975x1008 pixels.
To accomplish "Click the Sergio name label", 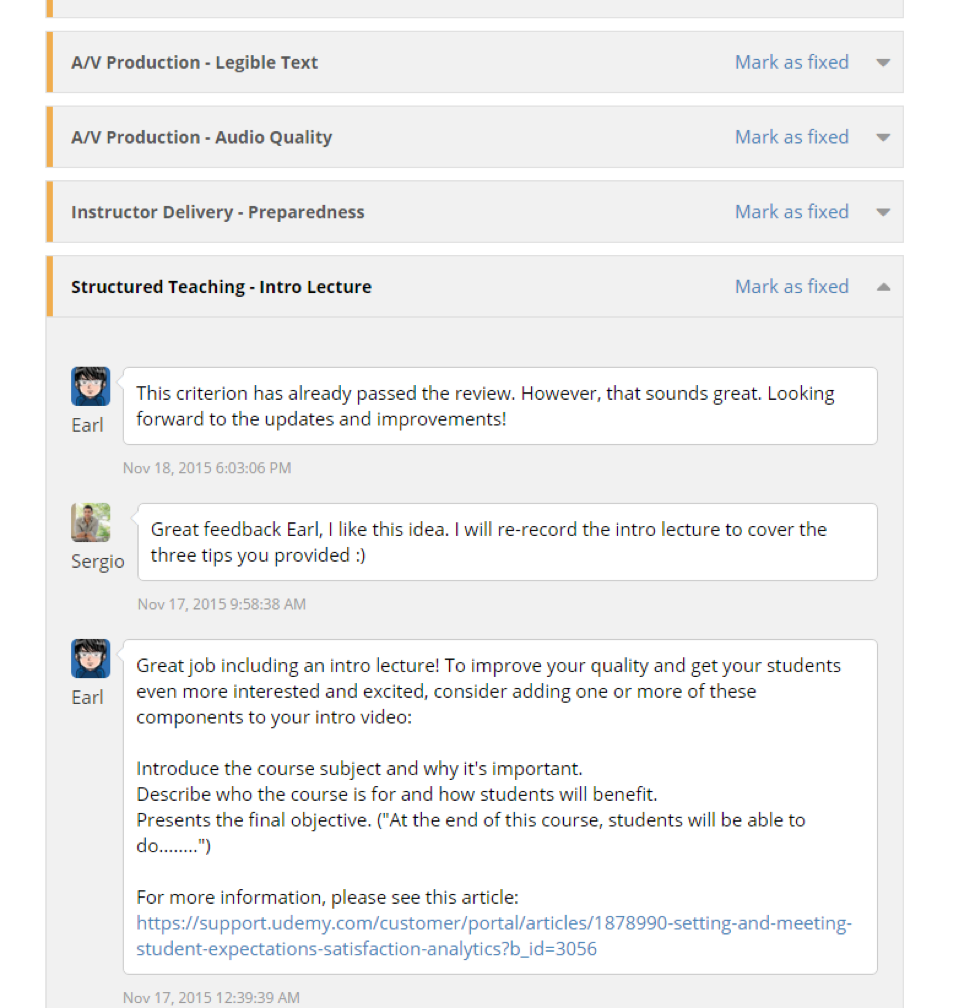I will click(x=98, y=562).
